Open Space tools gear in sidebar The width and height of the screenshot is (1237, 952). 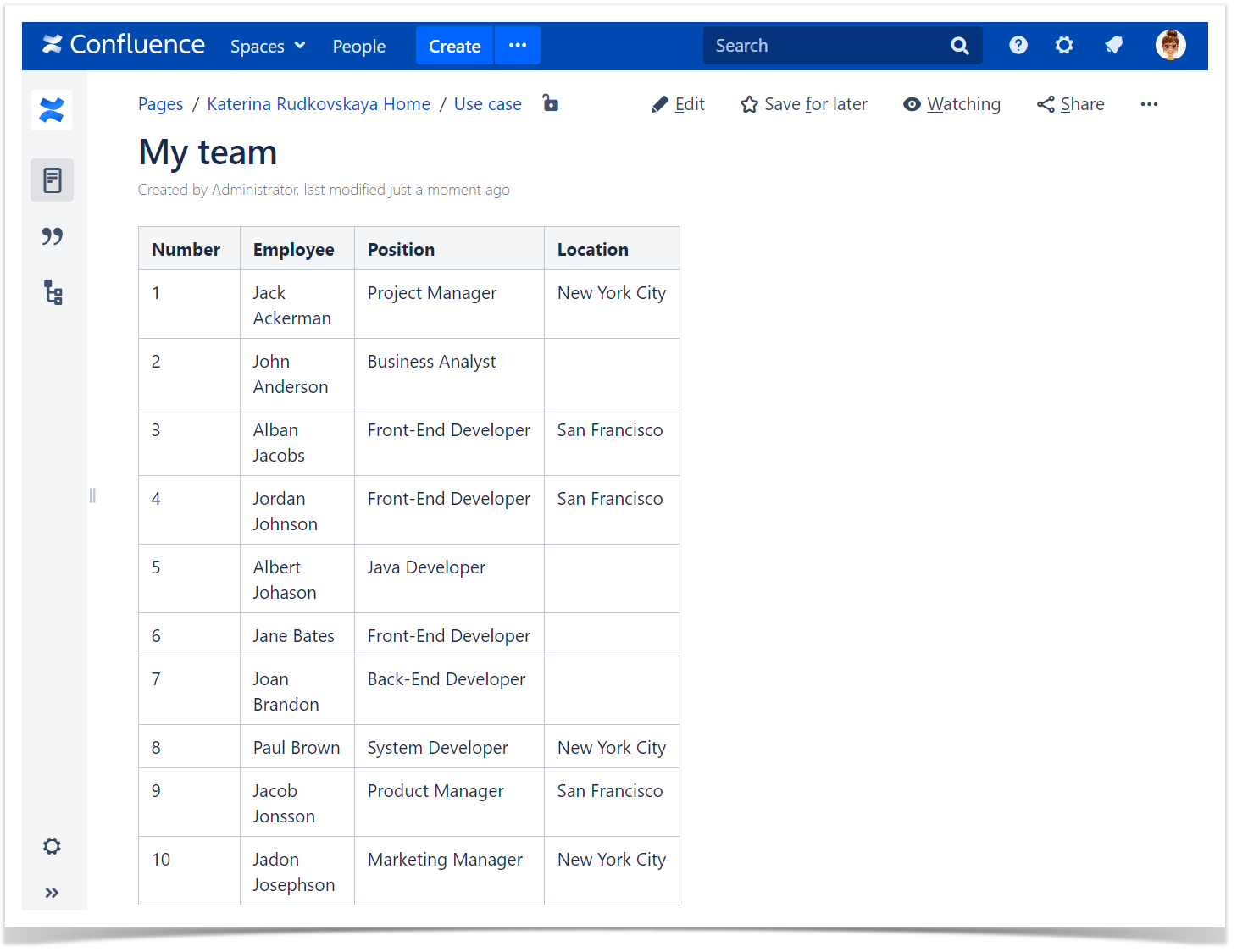pyautogui.click(x=53, y=846)
